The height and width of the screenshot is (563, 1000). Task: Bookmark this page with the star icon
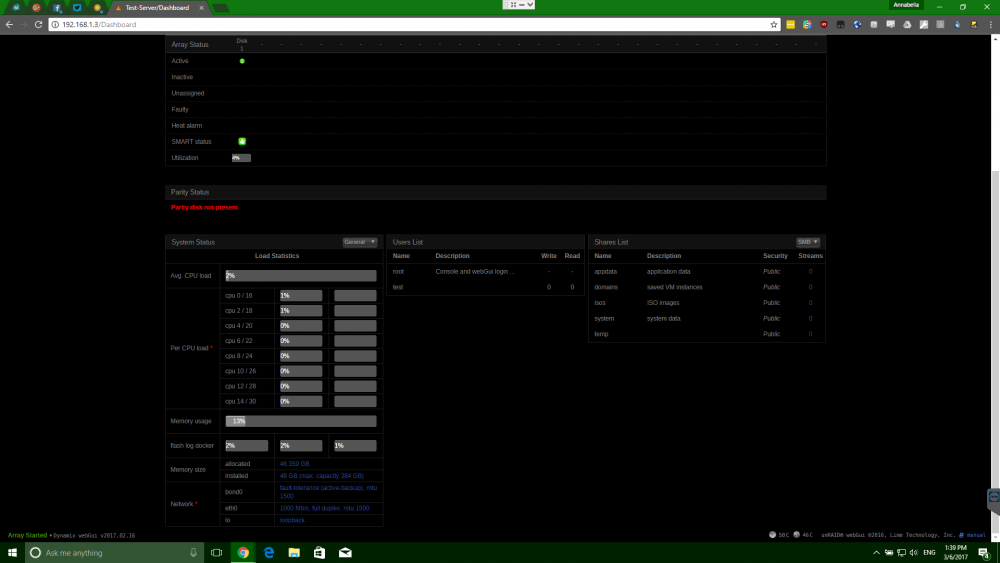click(x=774, y=24)
